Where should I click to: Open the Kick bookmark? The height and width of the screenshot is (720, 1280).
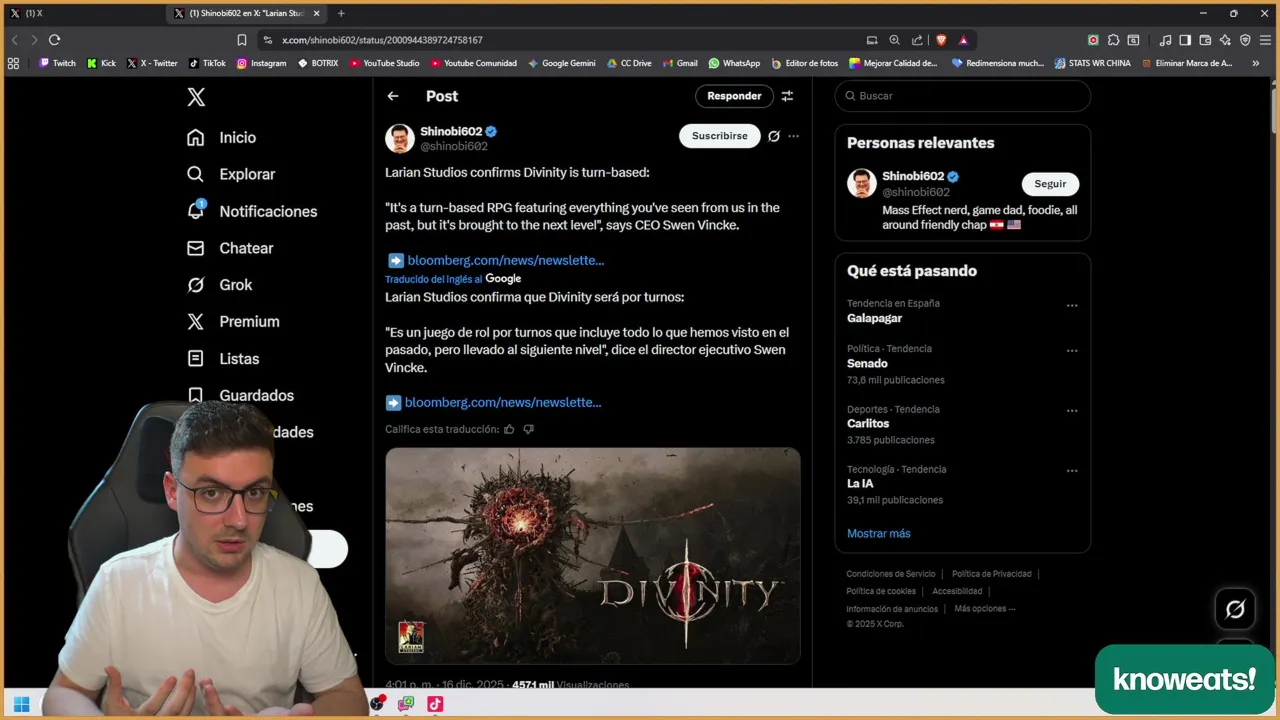click(x=101, y=63)
